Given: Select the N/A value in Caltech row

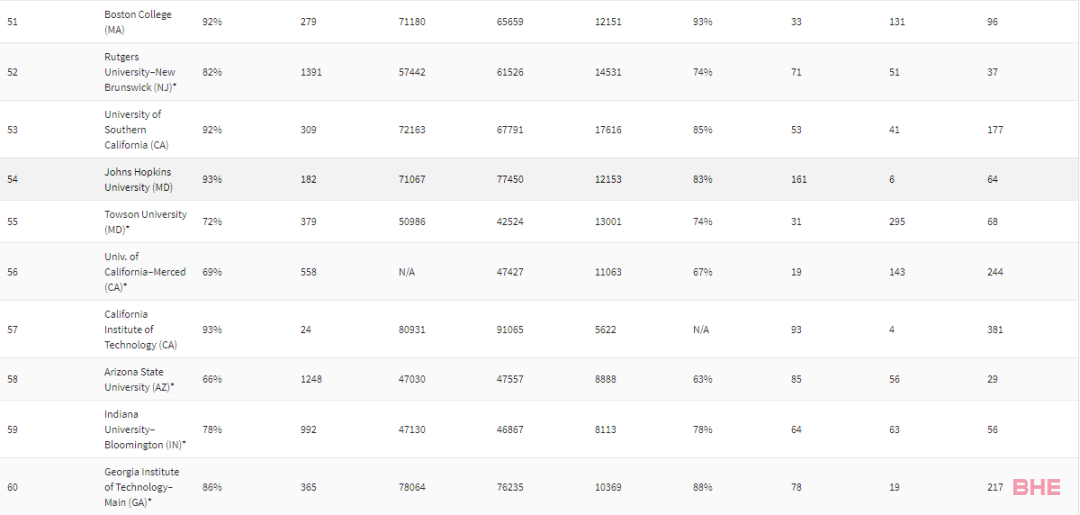Looking at the screenshot, I should pyautogui.click(x=701, y=329).
